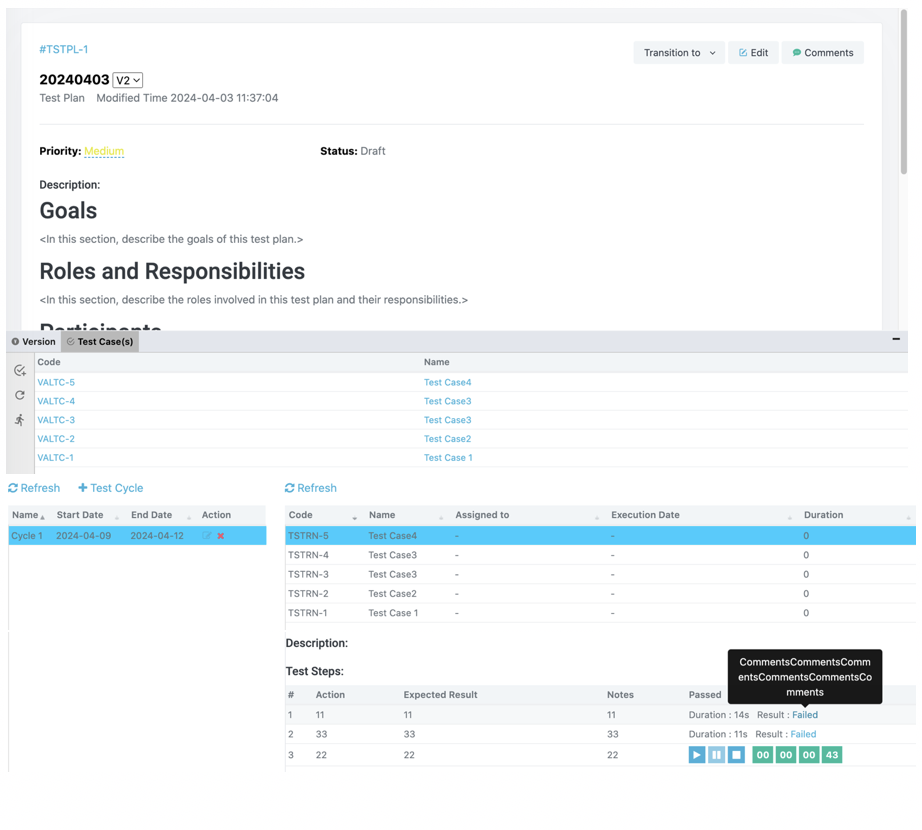This screenshot has width=922, height=830.
Task: Click the Edit button
Action: point(753,53)
